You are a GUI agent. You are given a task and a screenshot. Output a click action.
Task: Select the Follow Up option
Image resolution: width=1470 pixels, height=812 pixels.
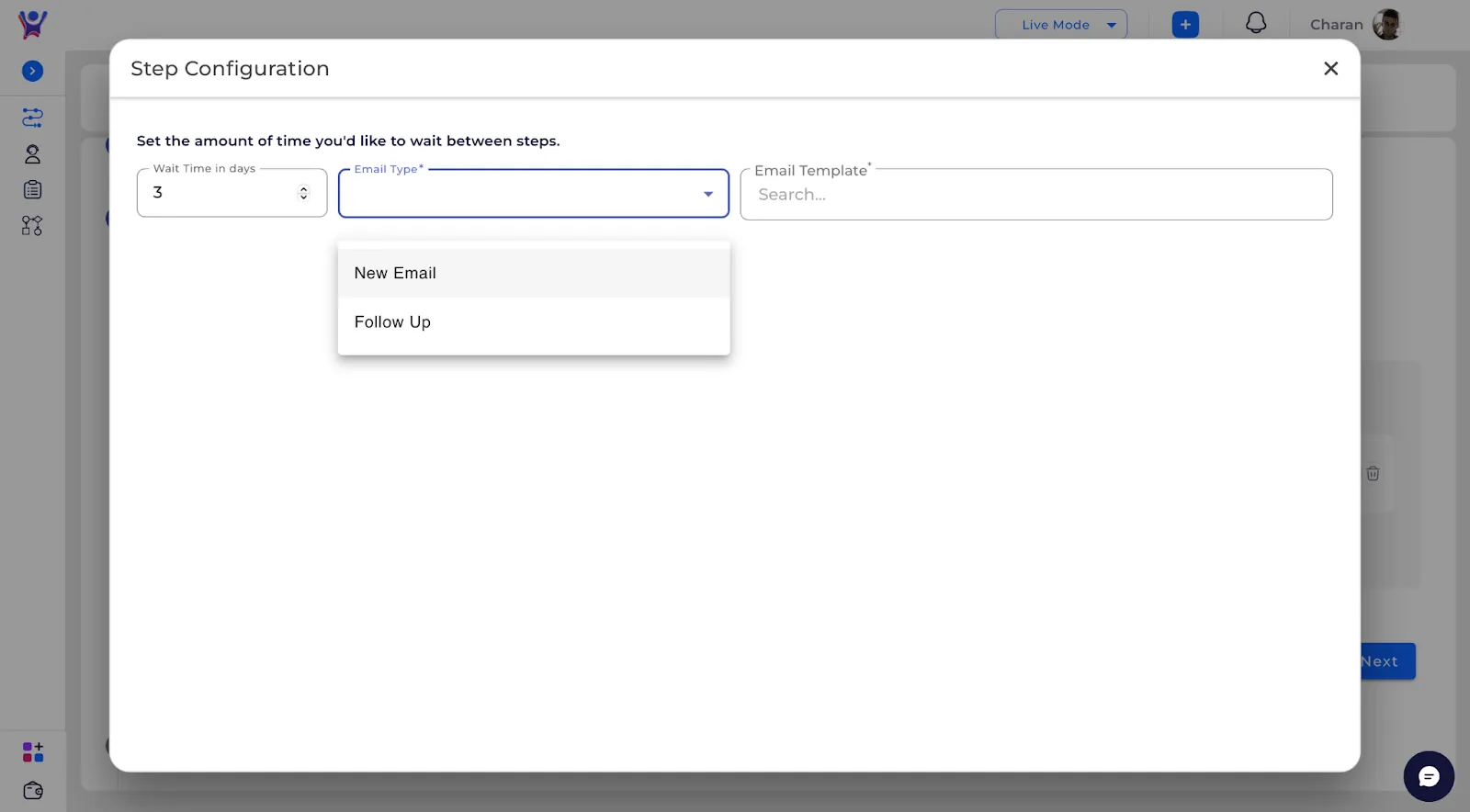(534, 322)
